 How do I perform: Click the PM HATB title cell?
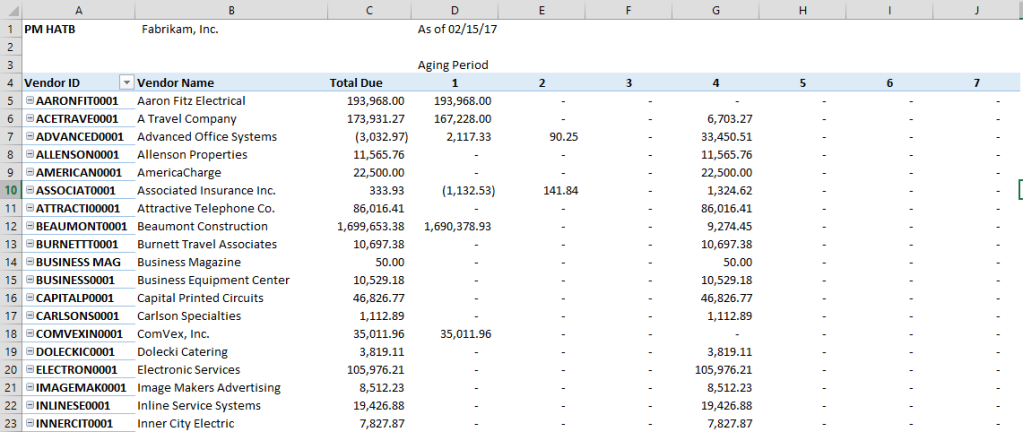pos(79,29)
